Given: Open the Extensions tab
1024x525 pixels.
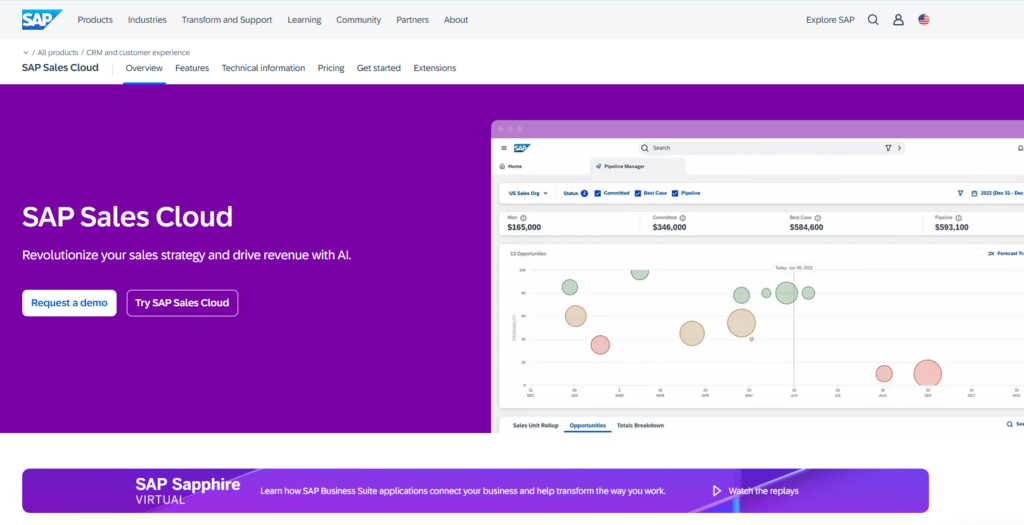Looking at the screenshot, I should coord(435,68).
